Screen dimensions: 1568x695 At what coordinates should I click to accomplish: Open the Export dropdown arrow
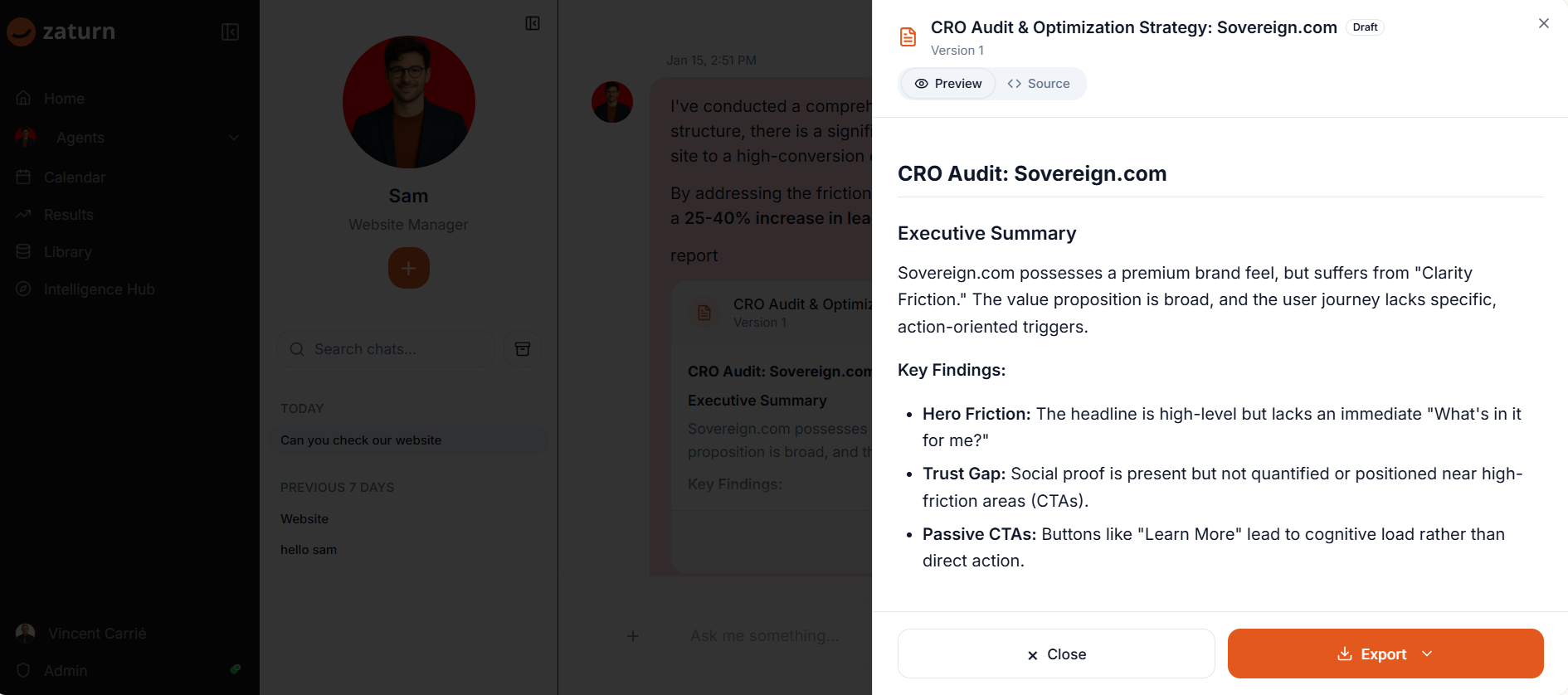(x=1427, y=654)
